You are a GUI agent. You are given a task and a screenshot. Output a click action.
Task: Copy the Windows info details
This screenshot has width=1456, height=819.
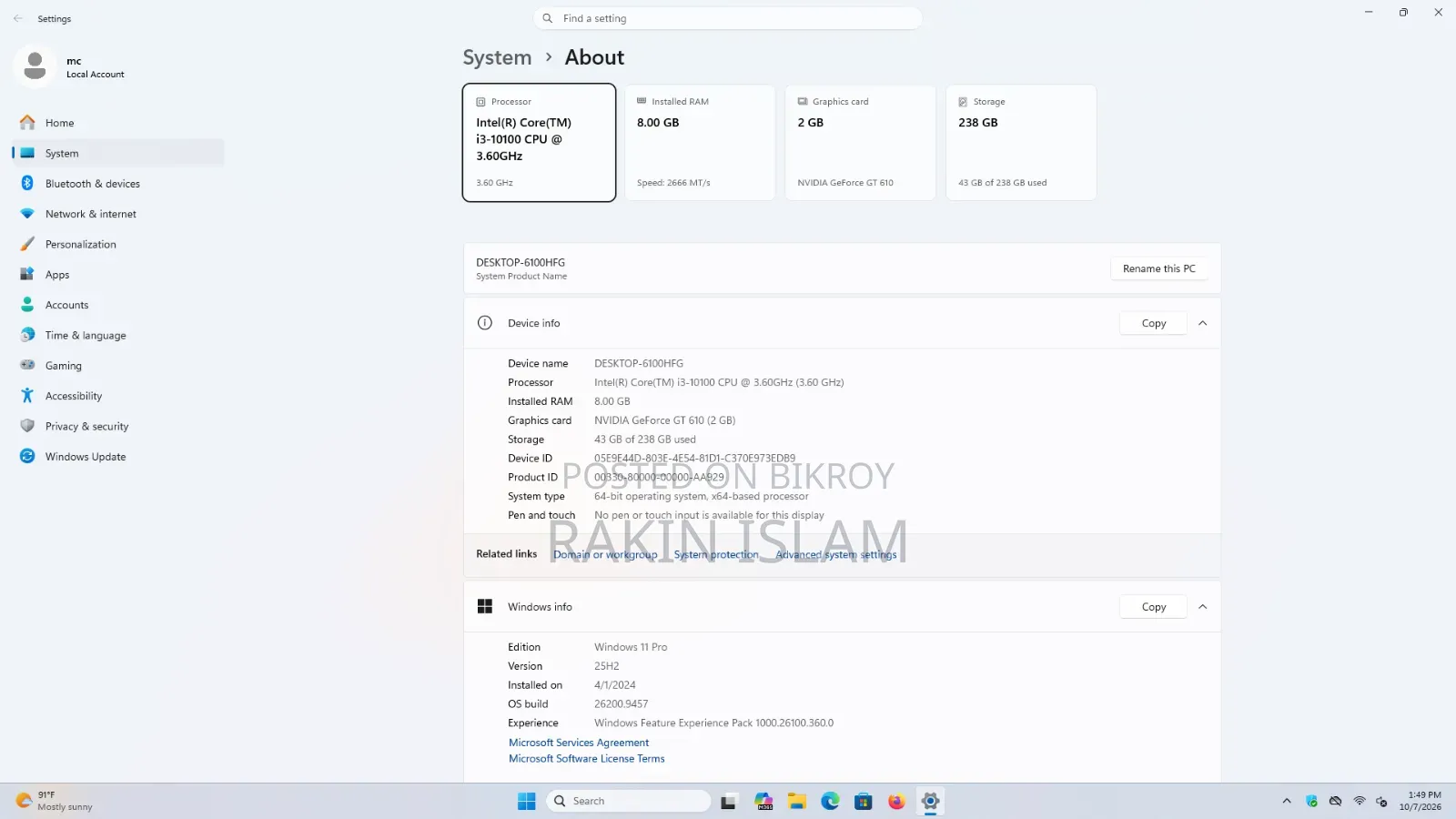pos(1153,607)
